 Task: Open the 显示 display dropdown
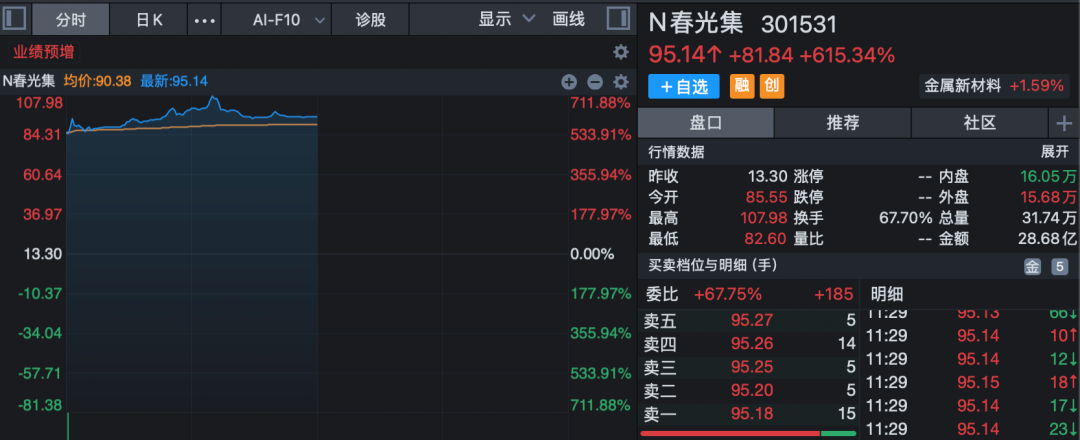tap(507, 19)
